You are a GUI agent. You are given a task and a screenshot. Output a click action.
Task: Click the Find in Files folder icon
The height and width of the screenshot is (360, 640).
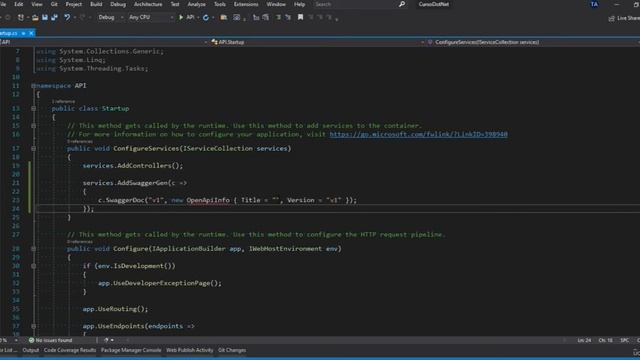point(224,18)
